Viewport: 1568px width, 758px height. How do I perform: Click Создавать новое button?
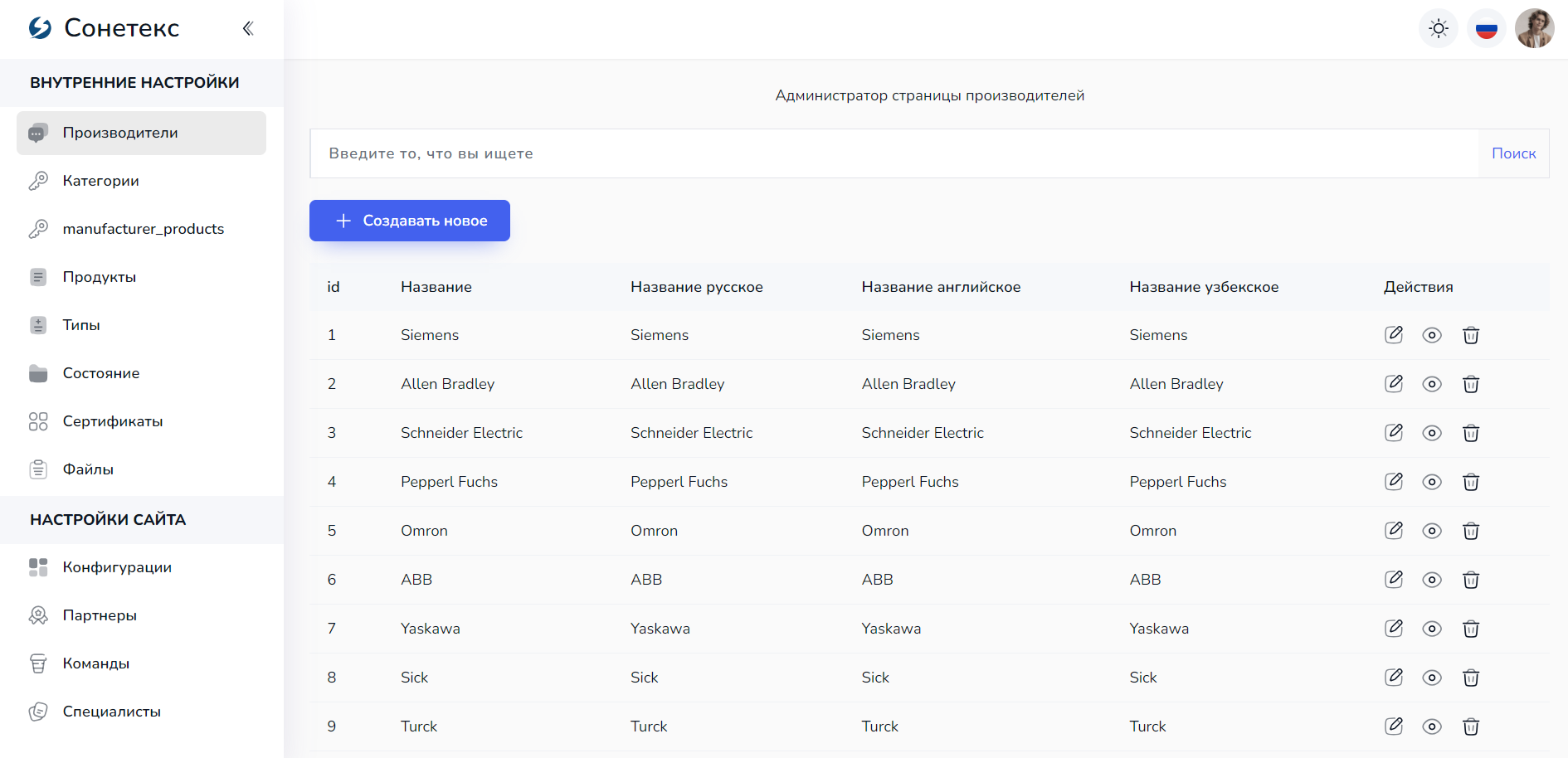(x=410, y=221)
